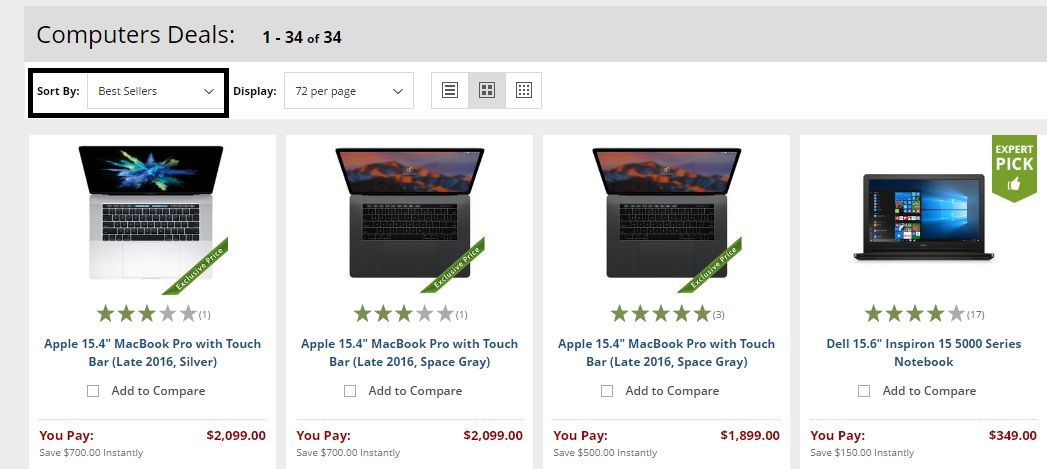Check Add to Compare for Dell Inspiron

point(864,391)
